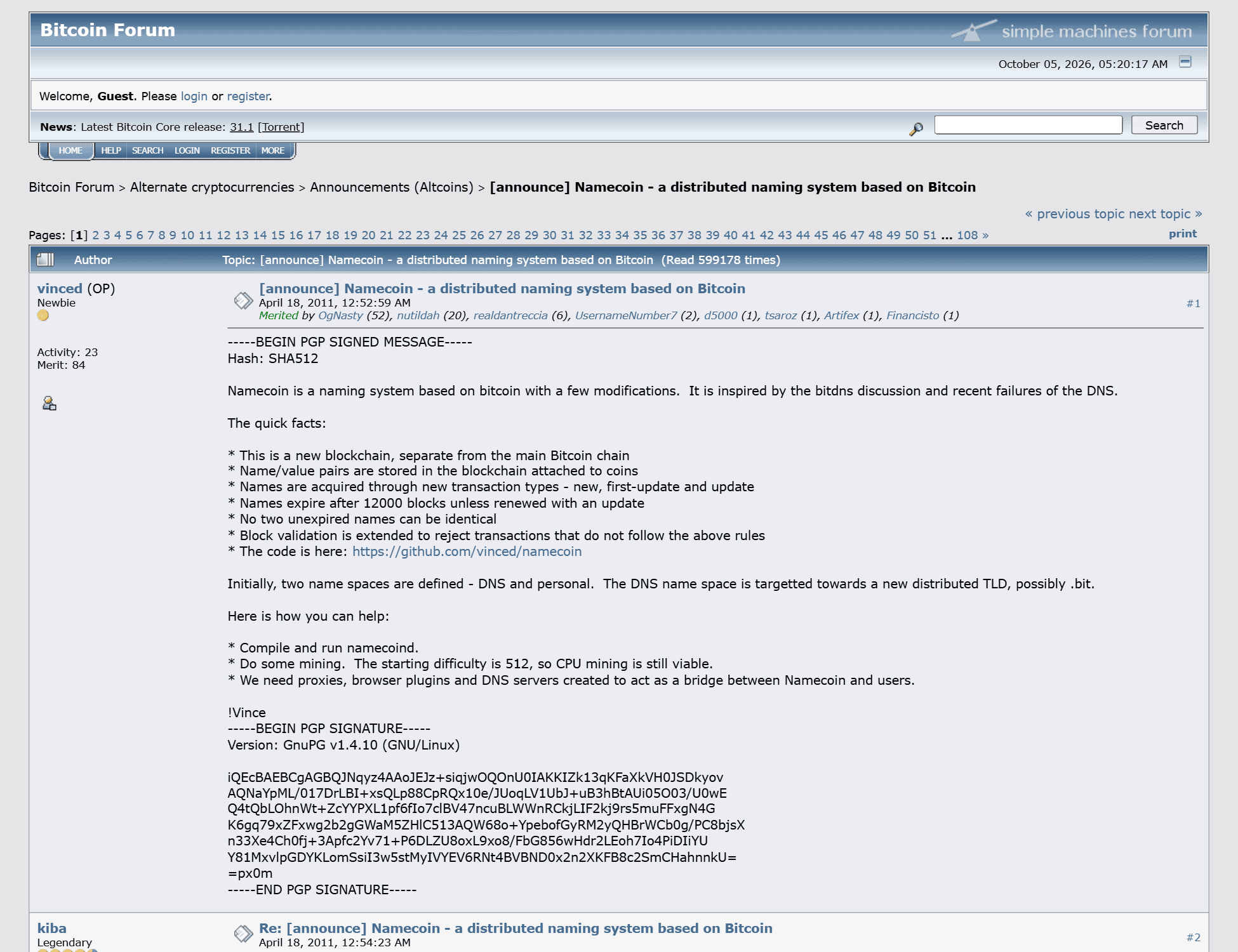This screenshot has width=1238, height=952.
Task: Go to Alternate cryptocurrencies breadcrumb
Action: tap(212, 187)
